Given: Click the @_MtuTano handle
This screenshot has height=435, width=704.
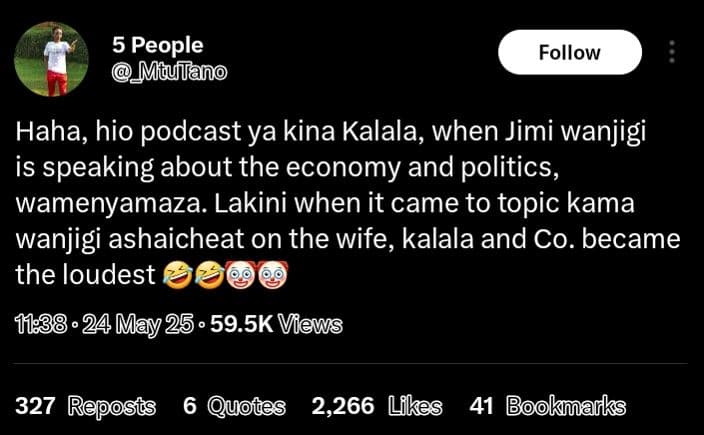Looking at the screenshot, I should pos(170,71).
